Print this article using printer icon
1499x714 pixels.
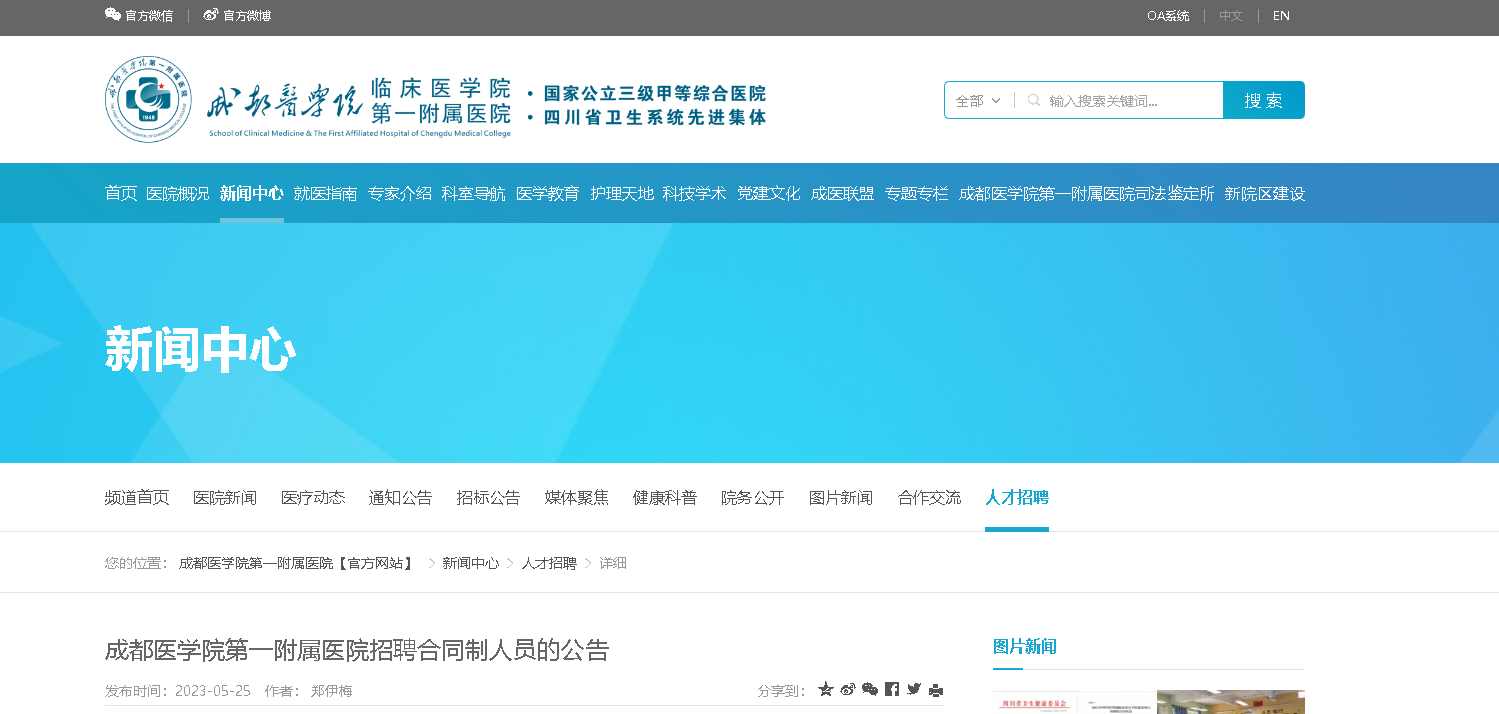tap(936, 689)
